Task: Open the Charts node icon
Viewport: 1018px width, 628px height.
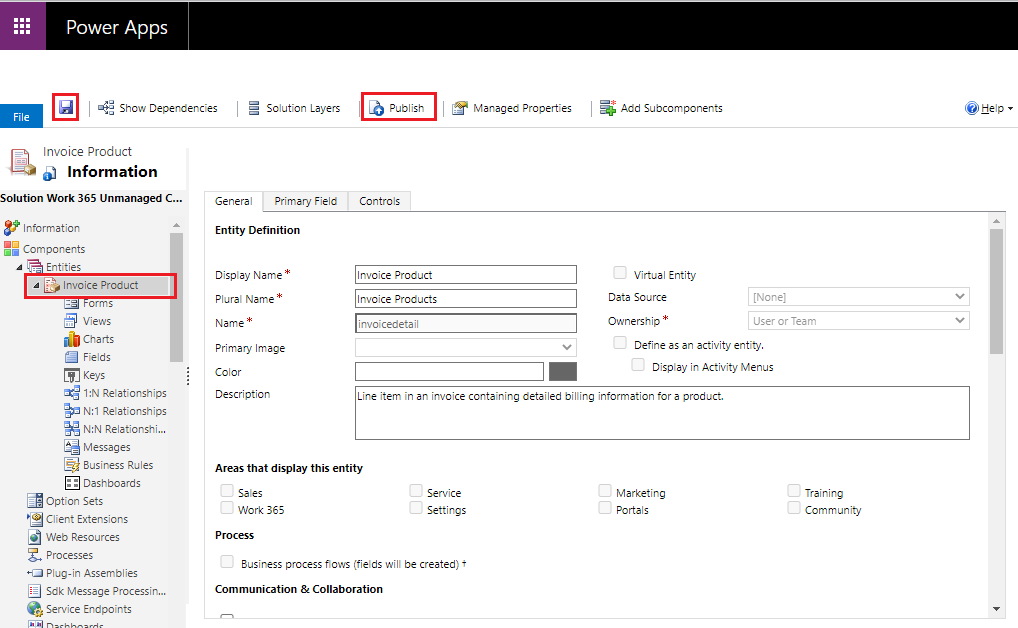Action: point(71,339)
